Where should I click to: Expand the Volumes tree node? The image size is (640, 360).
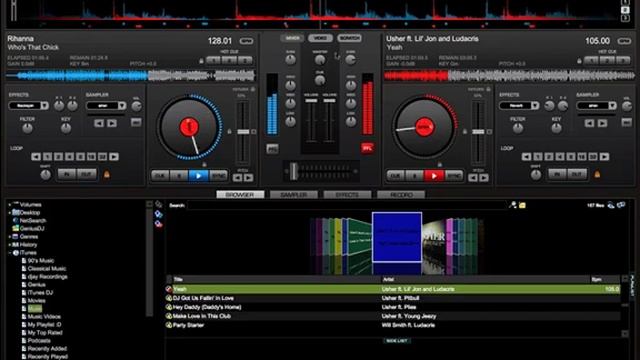[10, 204]
